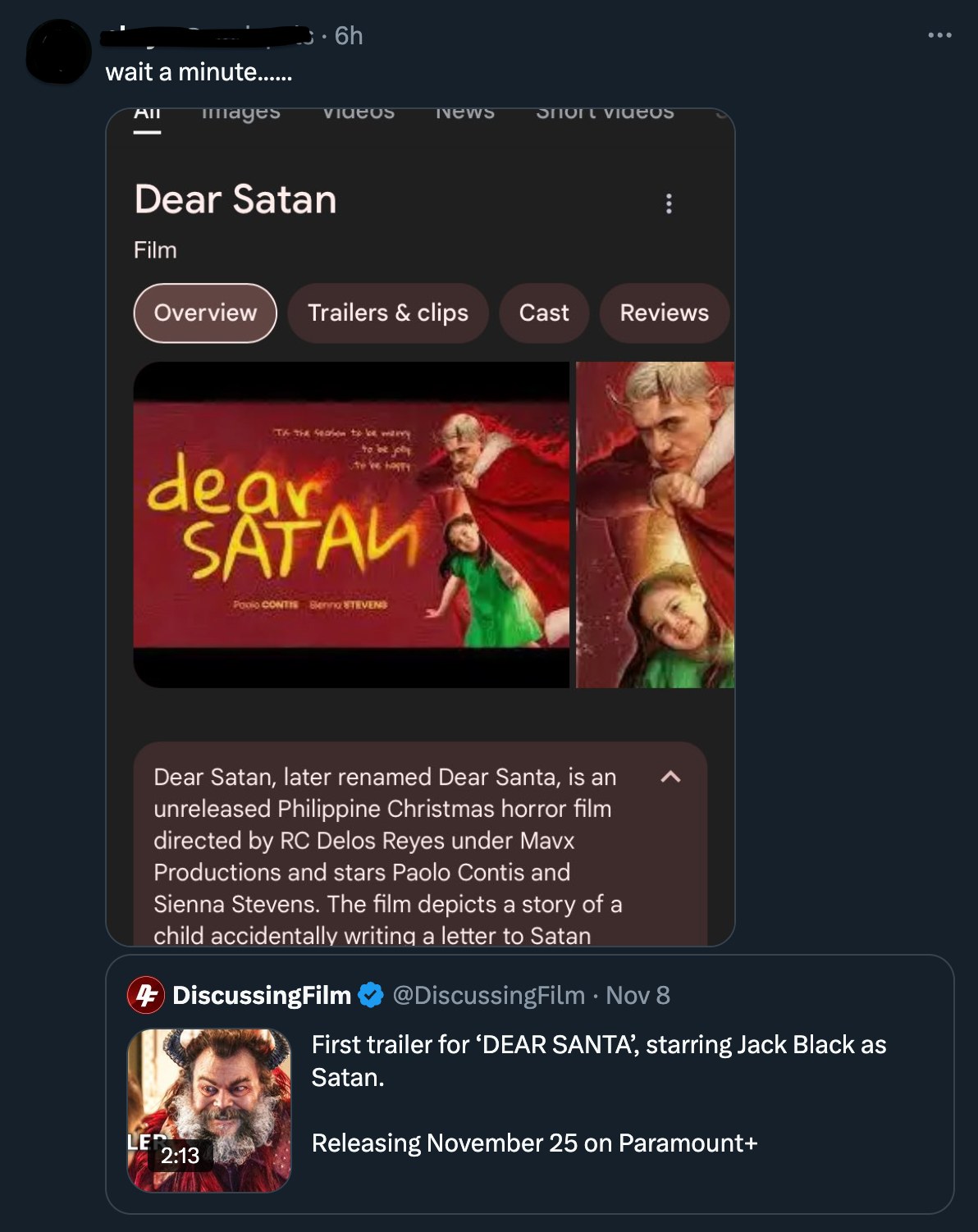Collapse the film description with chevron arrow
Image resolution: width=978 pixels, height=1232 pixels.
(670, 776)
